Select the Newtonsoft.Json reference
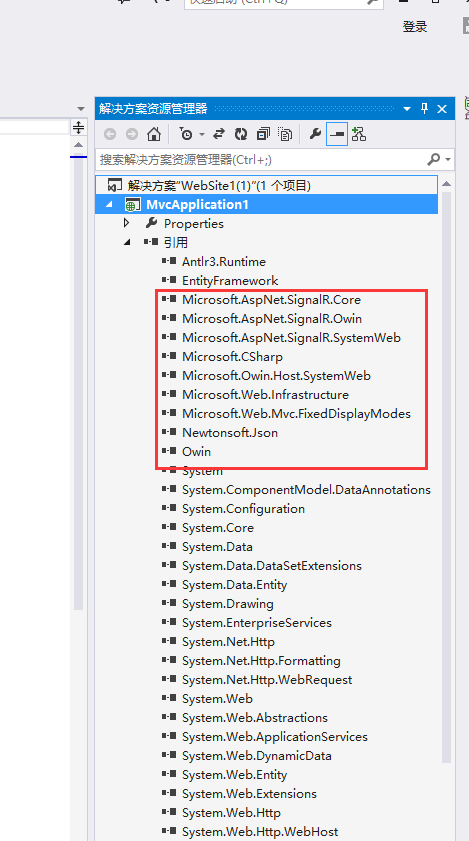Viewport: 469px width, 841px height. [x=230, y=432]
